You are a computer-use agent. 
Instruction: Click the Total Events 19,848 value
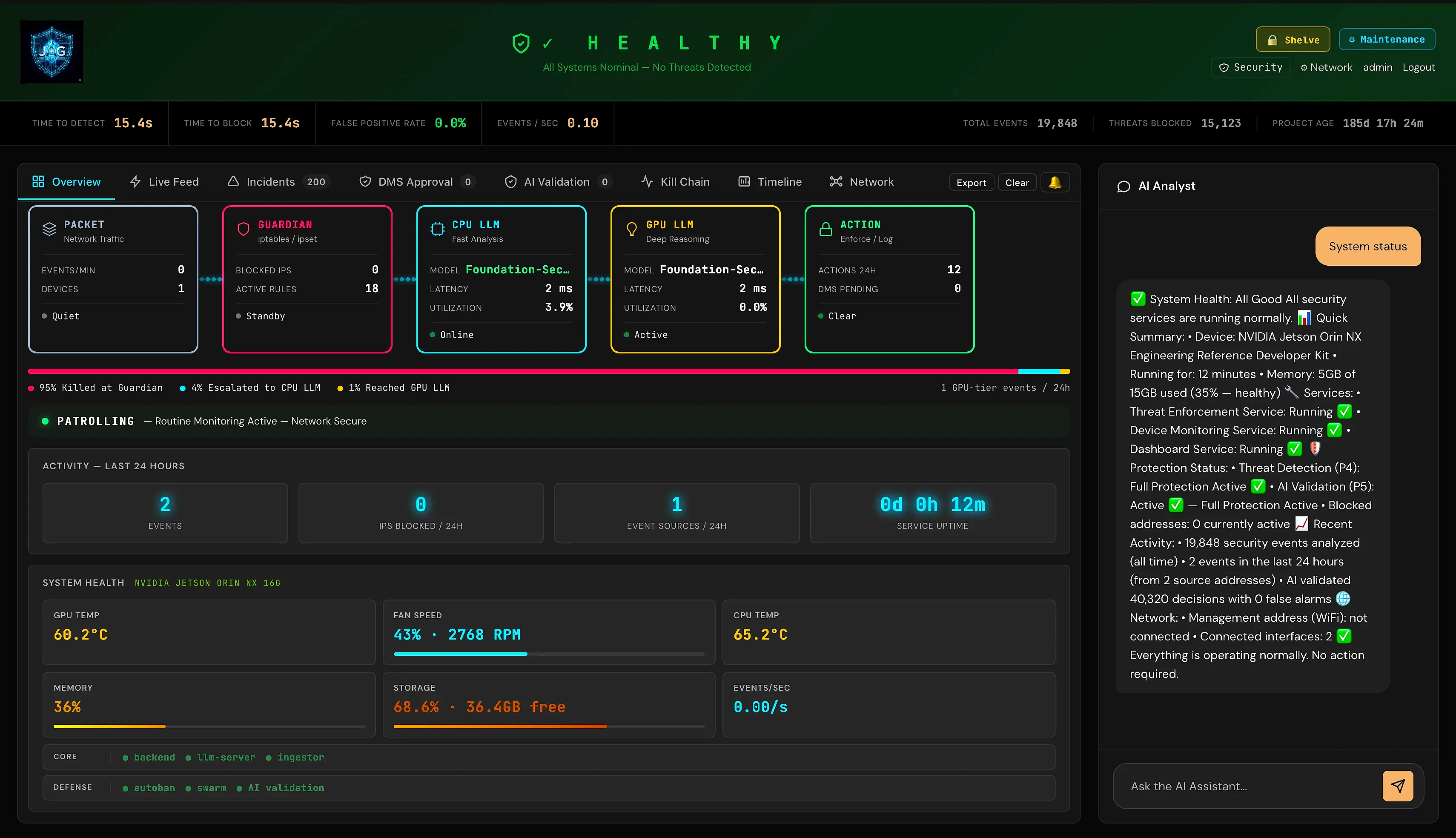click(1057, 123)
